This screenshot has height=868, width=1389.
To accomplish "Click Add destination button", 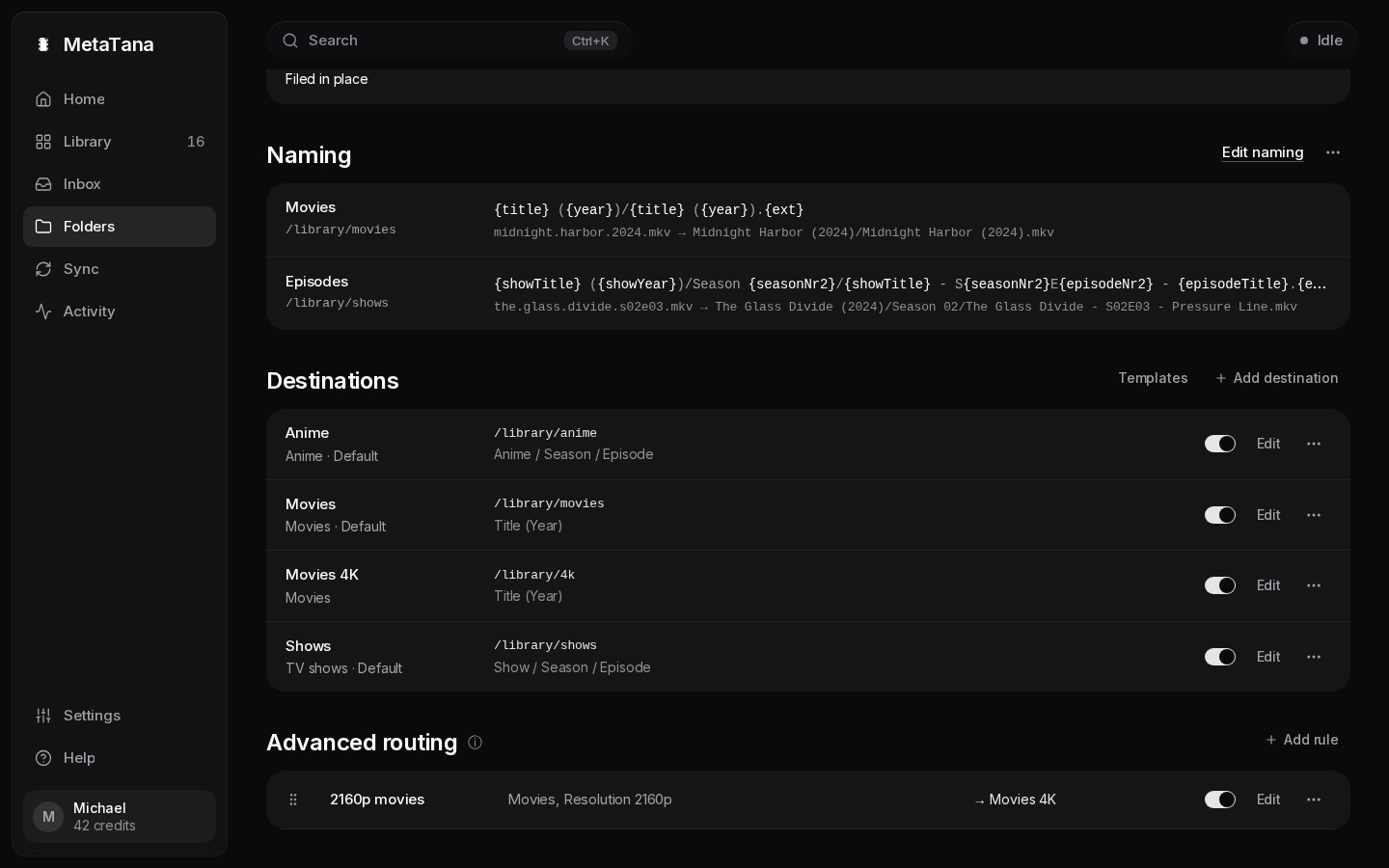I will [x=1276, y=378].
